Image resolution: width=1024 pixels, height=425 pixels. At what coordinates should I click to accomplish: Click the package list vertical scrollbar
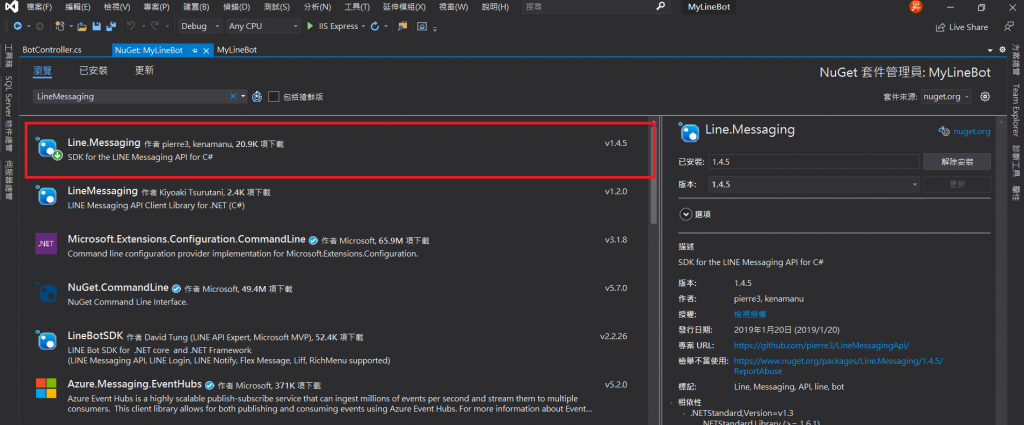click(x=654, y=174)
